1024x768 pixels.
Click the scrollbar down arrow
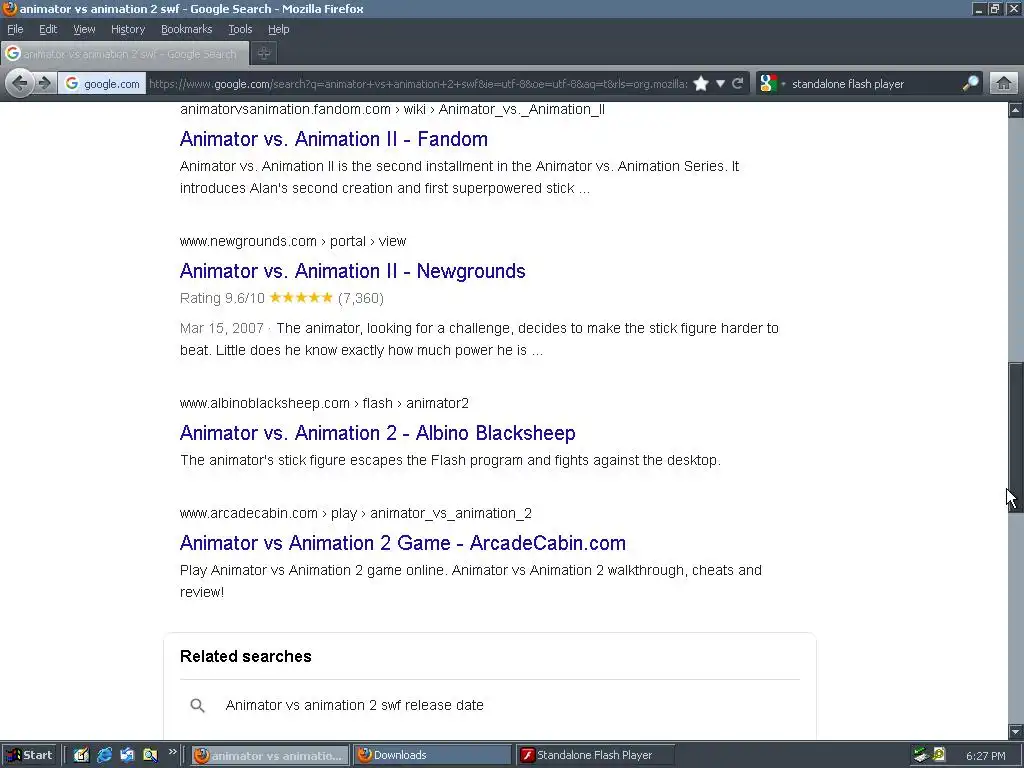(x=1016, y=731)
